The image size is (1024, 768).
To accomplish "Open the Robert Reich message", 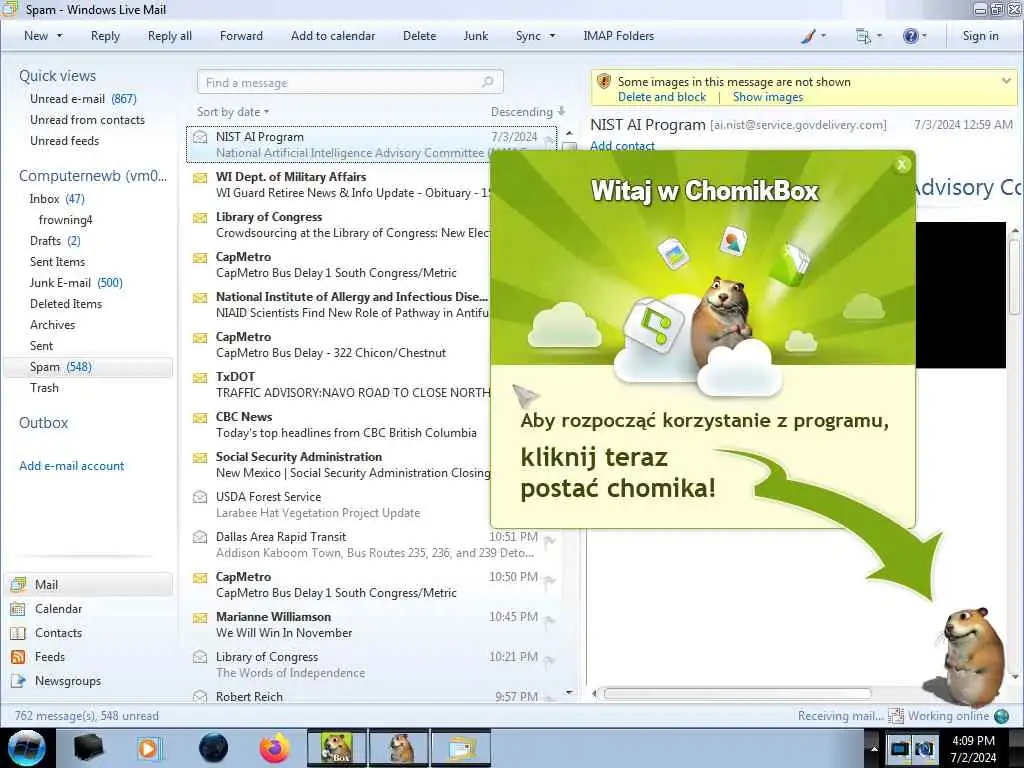I will (371, 696).
